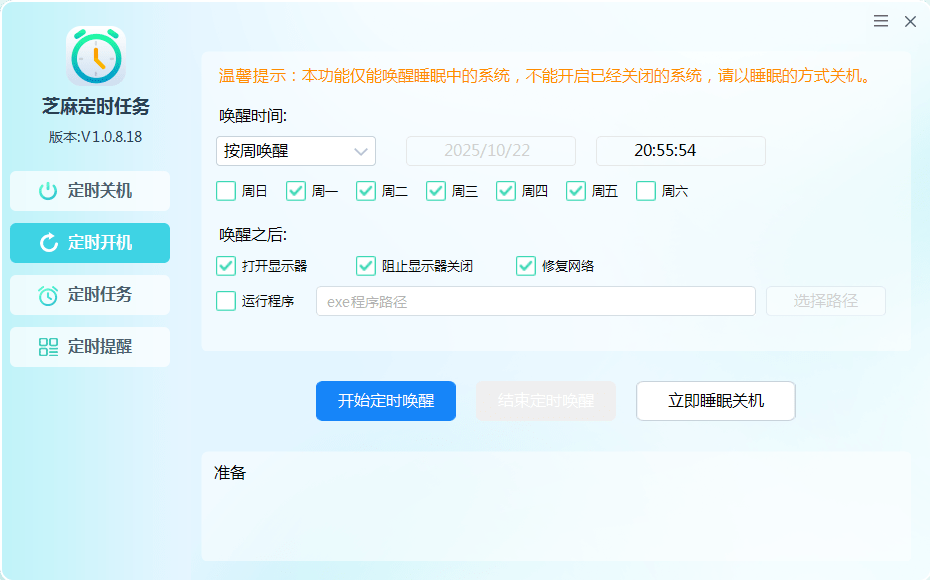930x580 pixels.
Task: Expand the 按周唤醒 wake mode dropdown
Action: point(296,151)
